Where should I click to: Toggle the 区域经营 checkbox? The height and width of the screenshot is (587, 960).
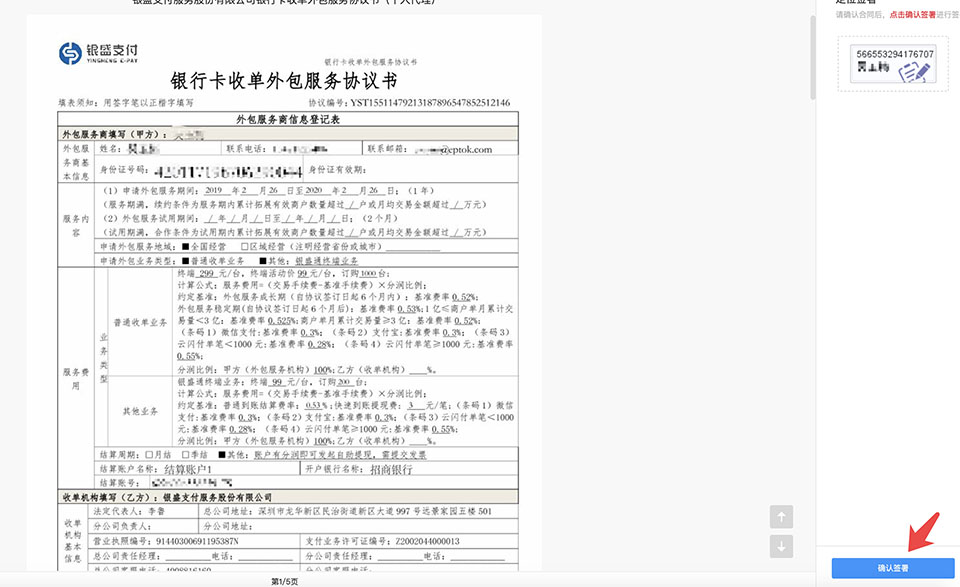click(244, 247)
